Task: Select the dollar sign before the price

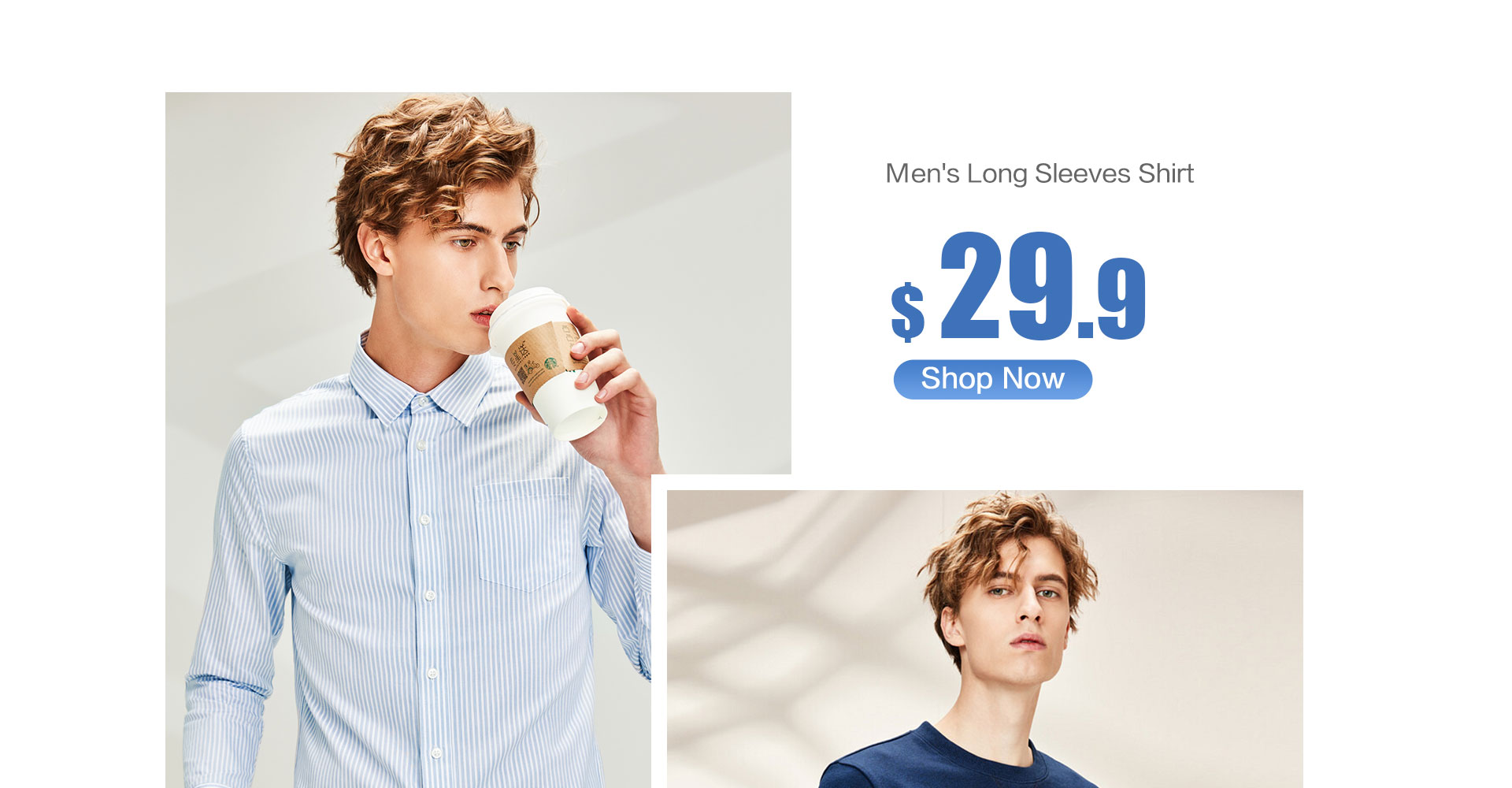Action: tap(908, 311)
